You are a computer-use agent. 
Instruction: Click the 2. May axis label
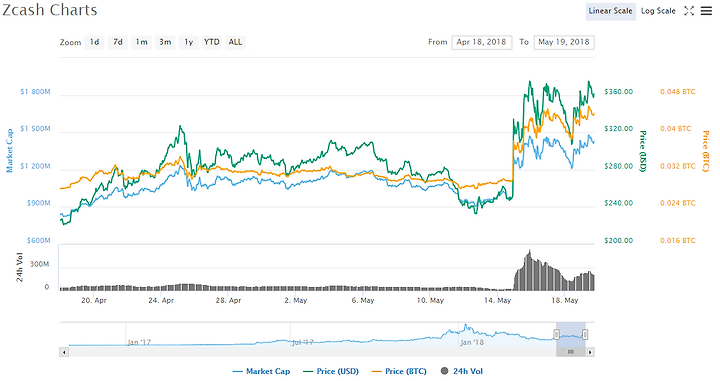click(296, 300)
